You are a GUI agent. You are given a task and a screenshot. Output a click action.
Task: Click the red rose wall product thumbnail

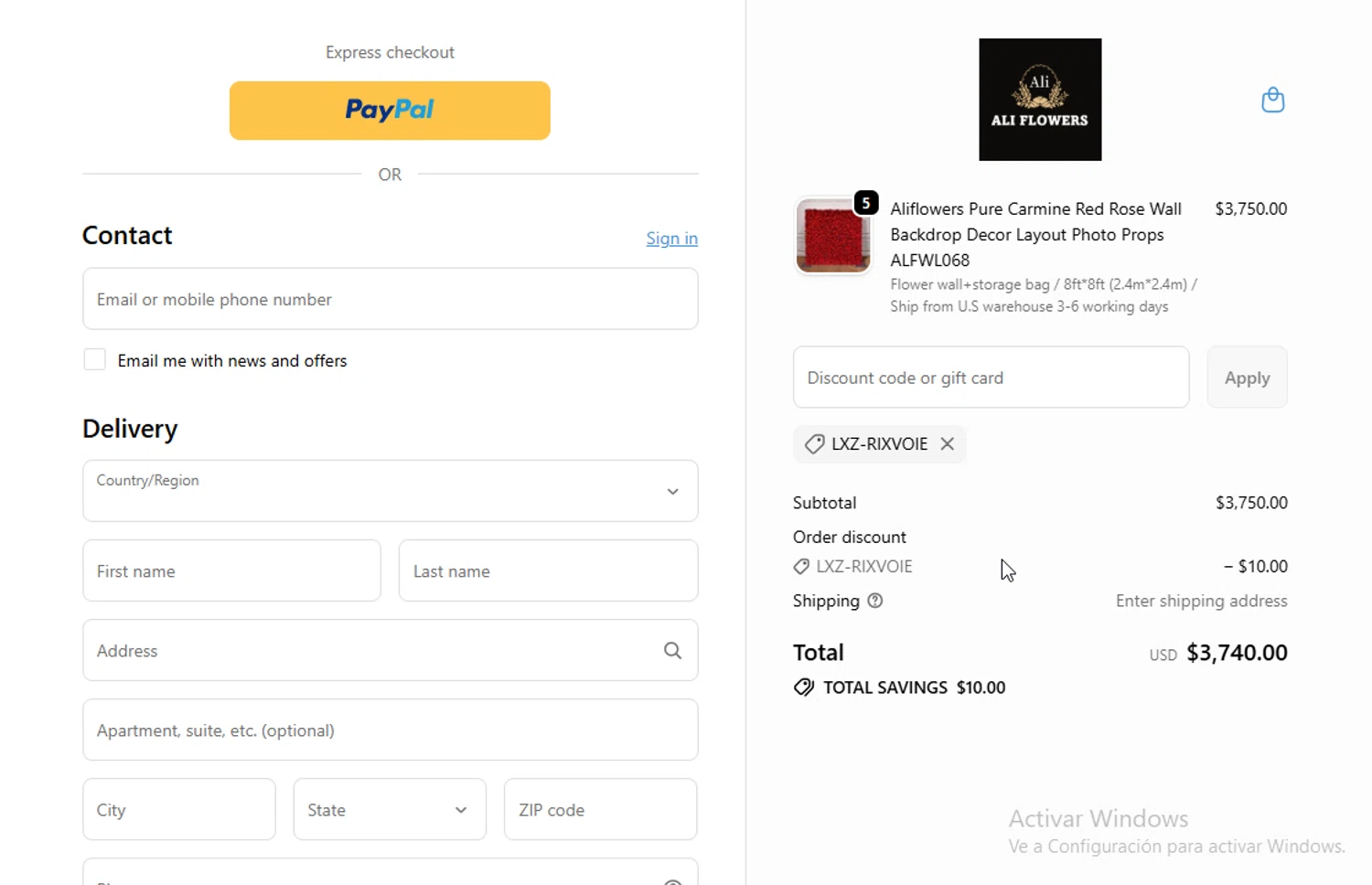click(x=832, y=236)
